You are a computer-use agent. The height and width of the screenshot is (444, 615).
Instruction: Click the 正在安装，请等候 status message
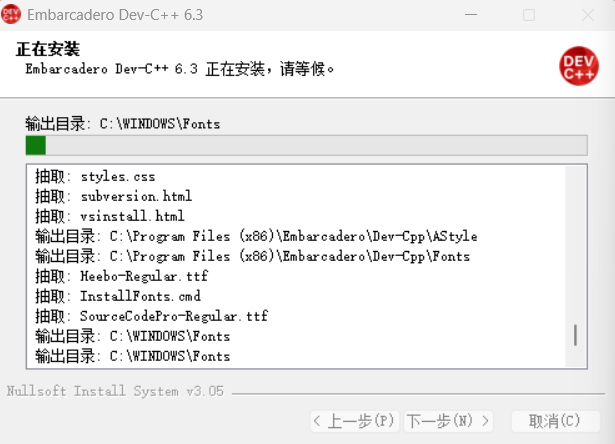click(180, 69)
